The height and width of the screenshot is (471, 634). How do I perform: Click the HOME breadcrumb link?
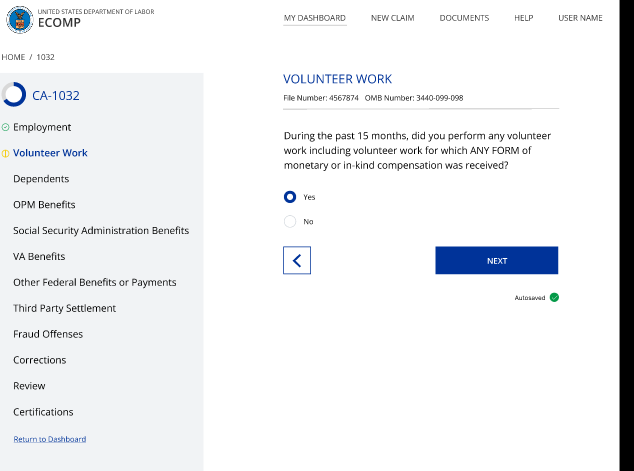pos(13,57)
